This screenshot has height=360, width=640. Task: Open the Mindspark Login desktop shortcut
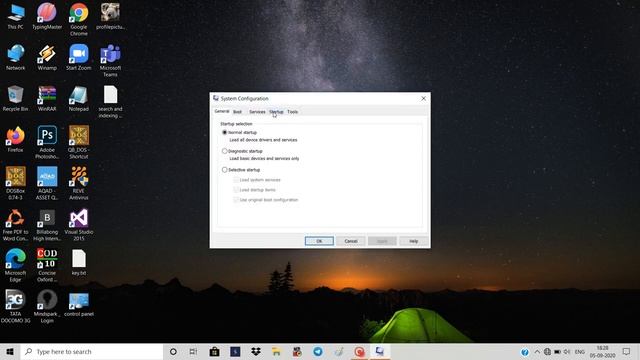tap(47, 306)
